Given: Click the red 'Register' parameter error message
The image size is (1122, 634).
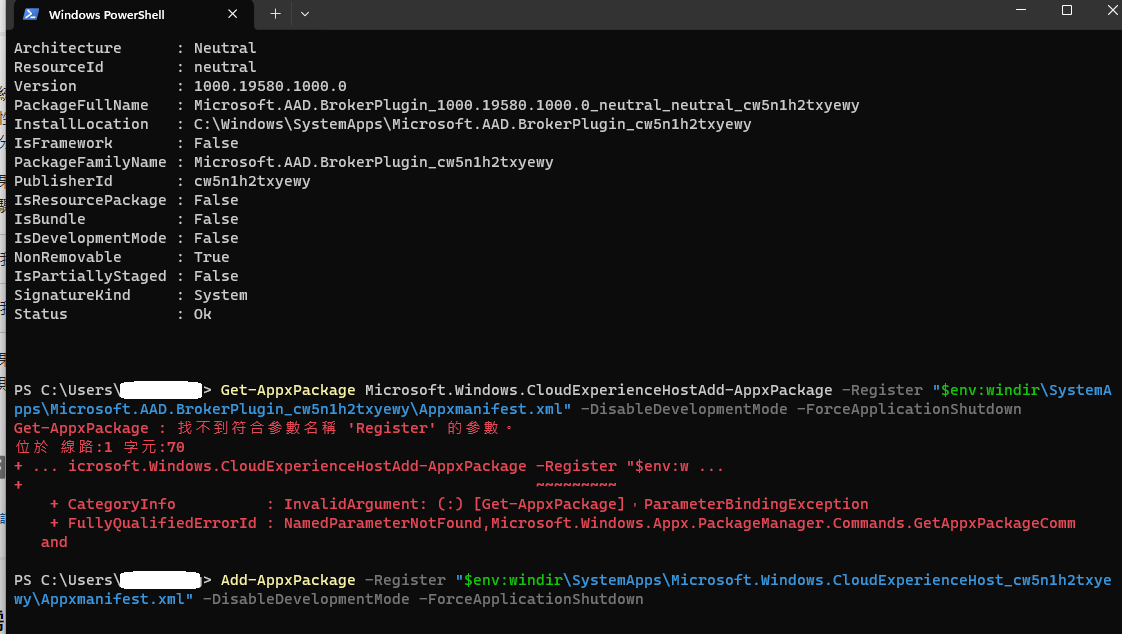Looking at the screenshot, I should [x=264, y=428].
